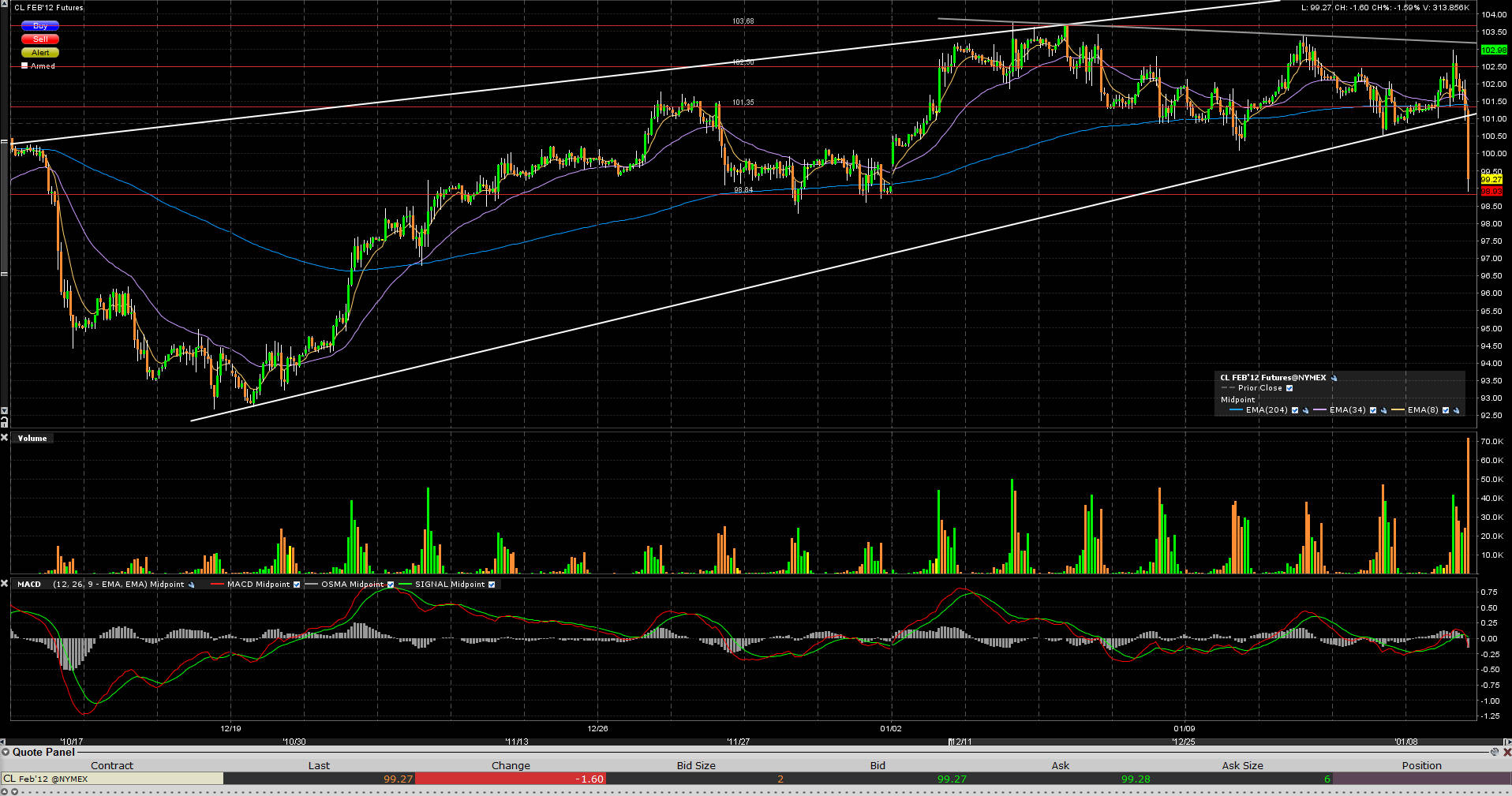Close the Volume sub-chart panel

point(5,438)
